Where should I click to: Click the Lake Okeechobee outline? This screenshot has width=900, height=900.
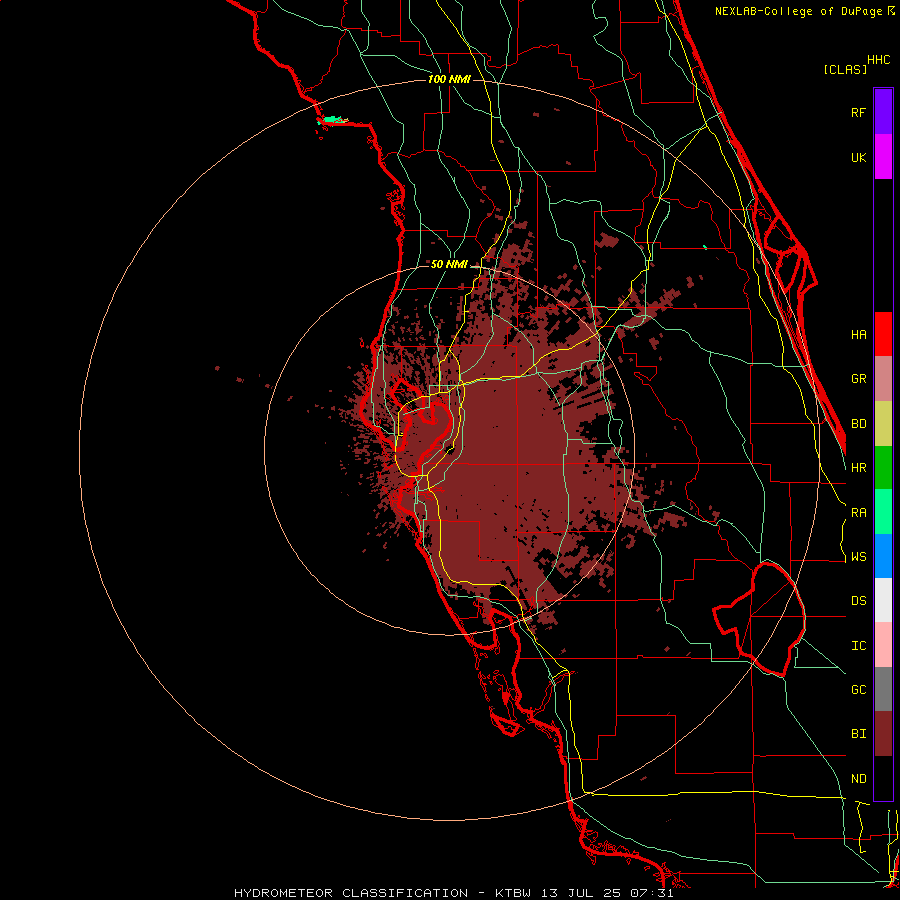point(759,619)
